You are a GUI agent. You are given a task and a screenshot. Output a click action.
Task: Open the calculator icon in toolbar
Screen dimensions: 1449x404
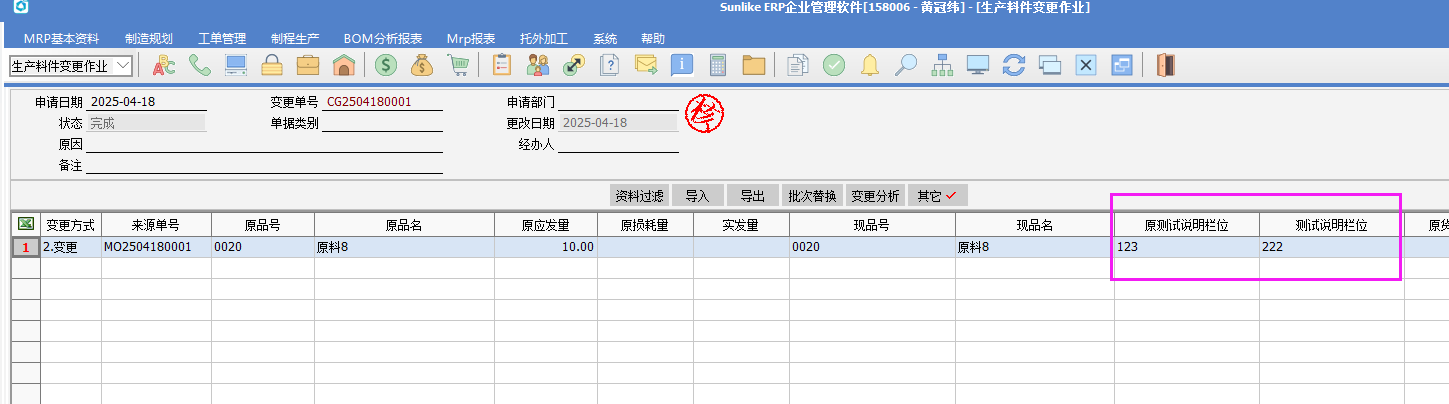coord(717,66)
